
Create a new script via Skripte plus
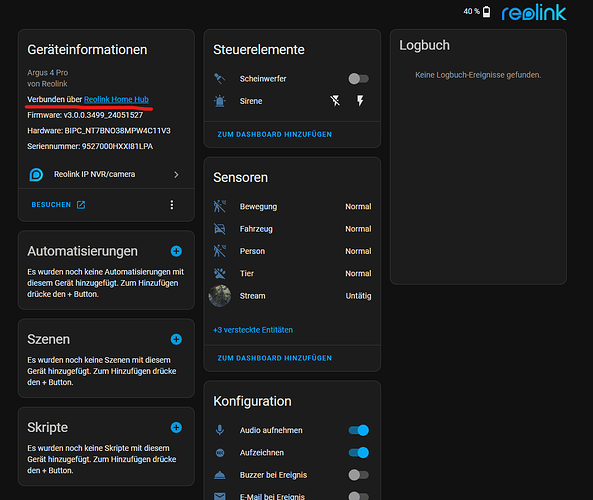click(x=176, y=427)
